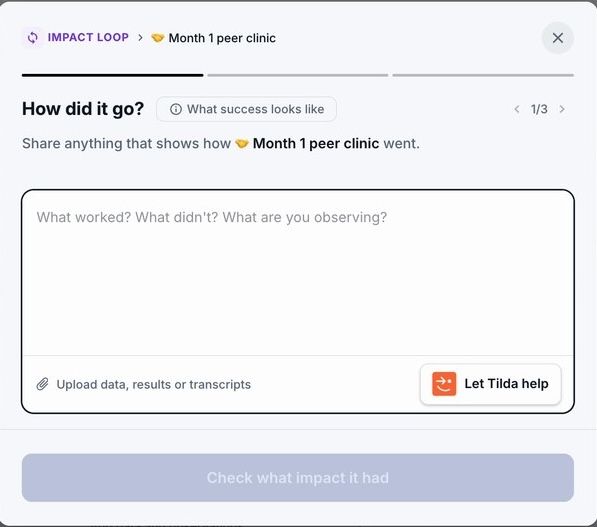Click the info circle icon

[x=176, y=109]
